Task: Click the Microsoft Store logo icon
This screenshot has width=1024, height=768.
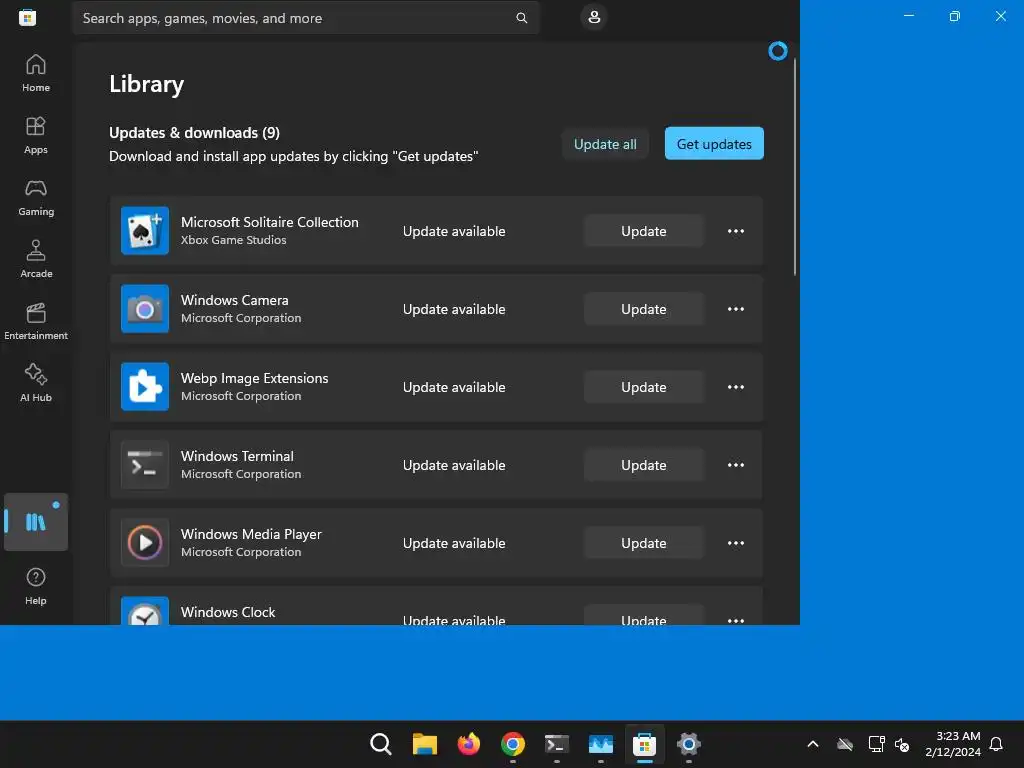Action: pos(27,18)
